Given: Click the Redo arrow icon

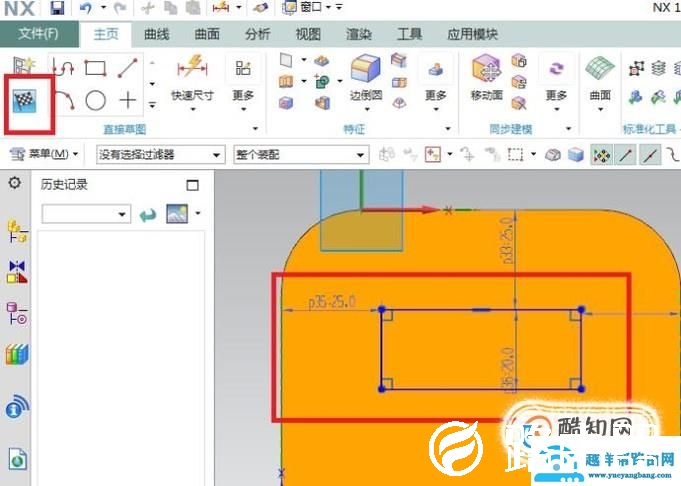Looking at the screenshot, I should pyautogui.click(x=120, y=8).
